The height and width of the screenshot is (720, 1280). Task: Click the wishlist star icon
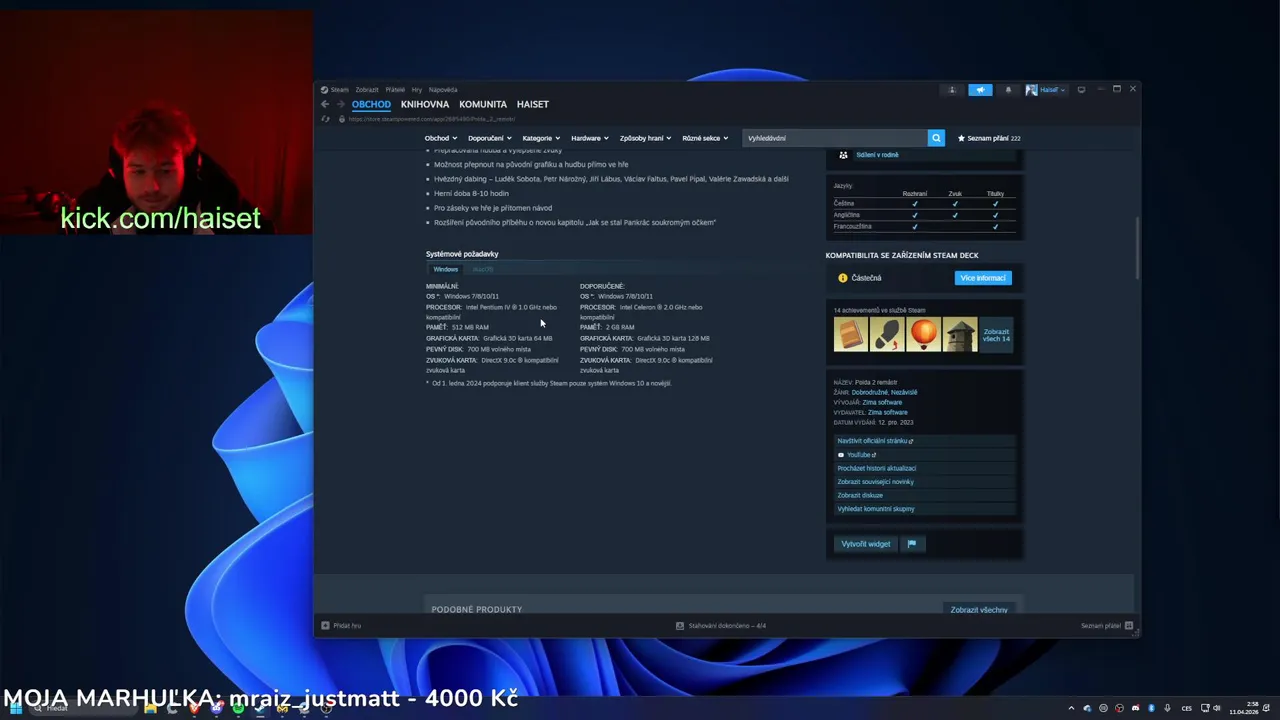961,138
